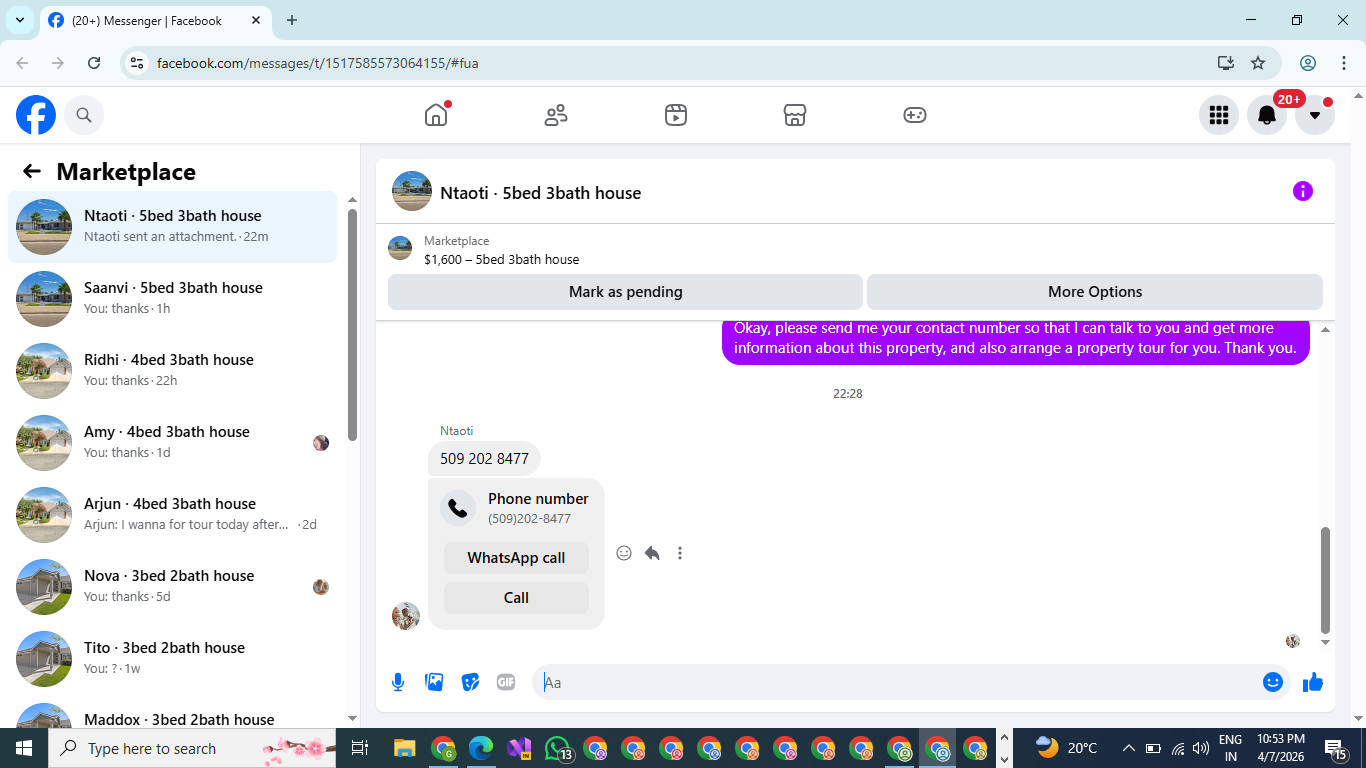Open Facebook search magnifier
Screen dimensions: 1366x768
click(84, 116)
